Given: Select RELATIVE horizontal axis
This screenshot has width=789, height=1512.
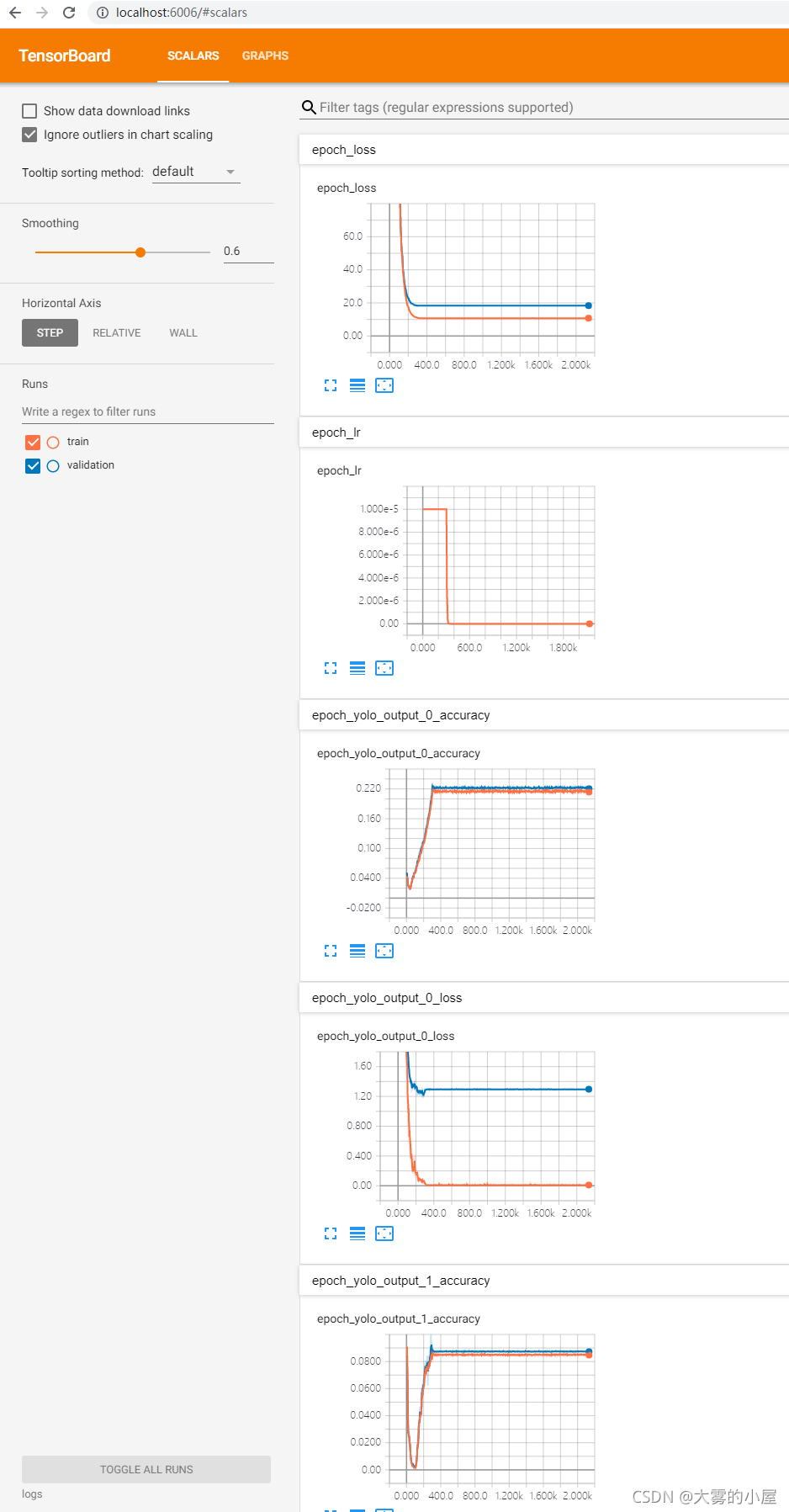Looking at the screenshot, I should (117, 333).
